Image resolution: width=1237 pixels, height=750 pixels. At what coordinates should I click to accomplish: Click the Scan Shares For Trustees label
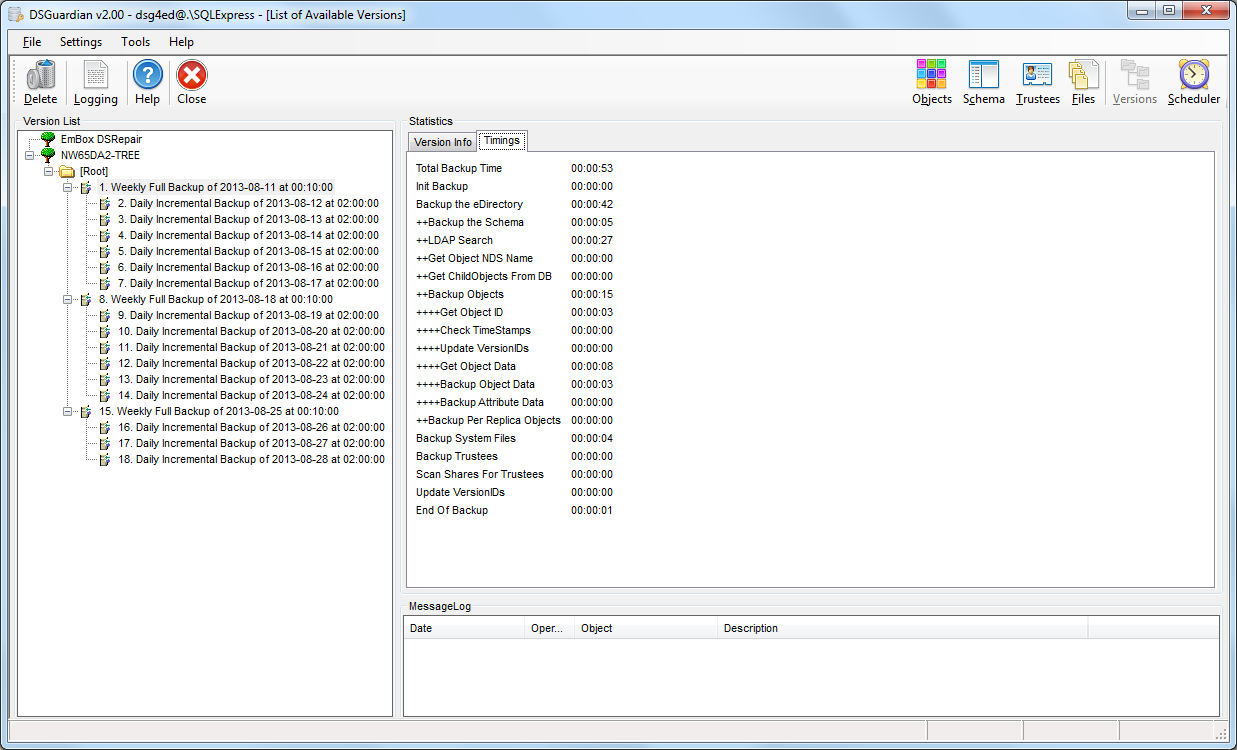480,474
